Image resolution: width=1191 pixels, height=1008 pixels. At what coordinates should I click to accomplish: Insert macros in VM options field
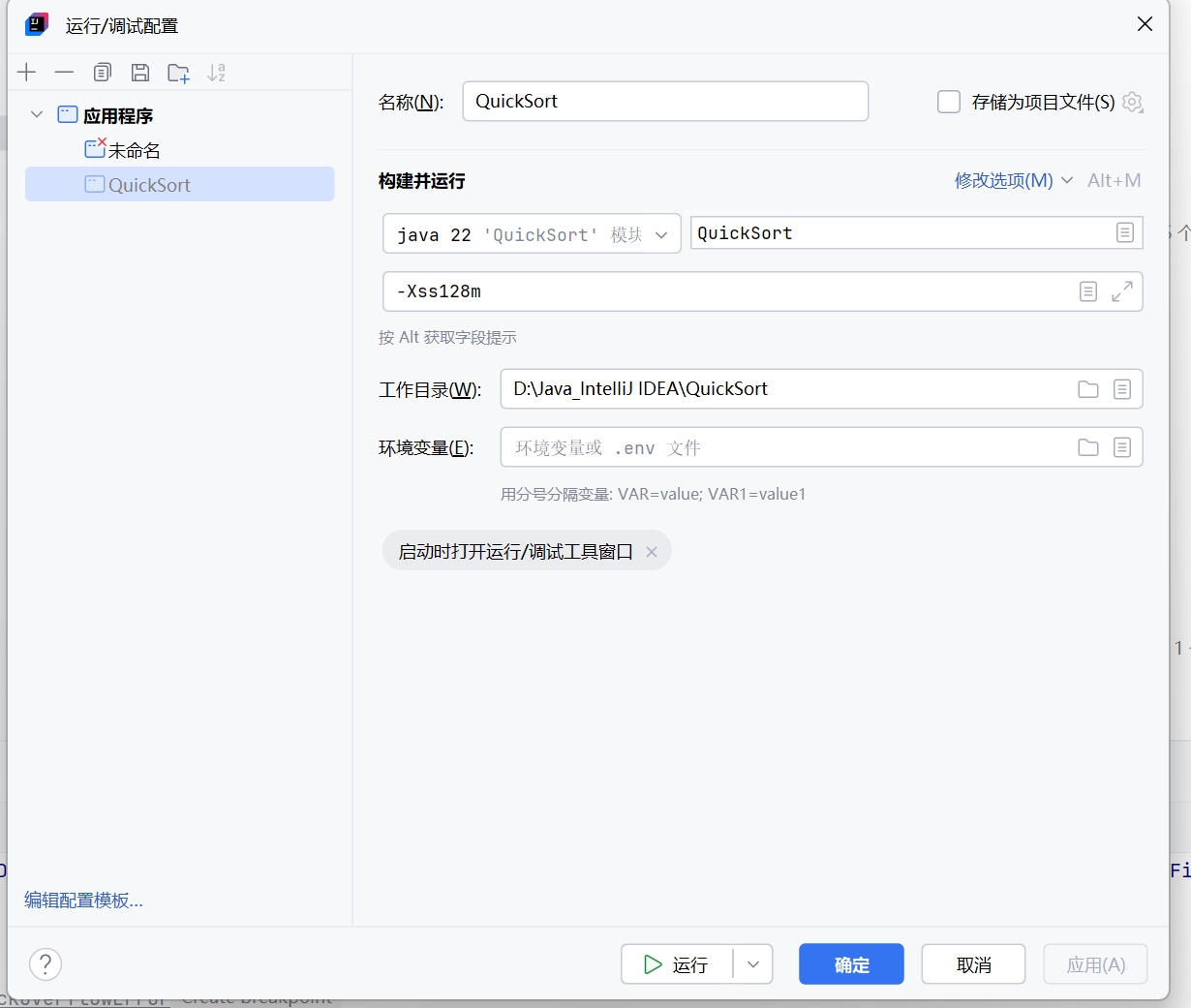(x=1088, y=291)
